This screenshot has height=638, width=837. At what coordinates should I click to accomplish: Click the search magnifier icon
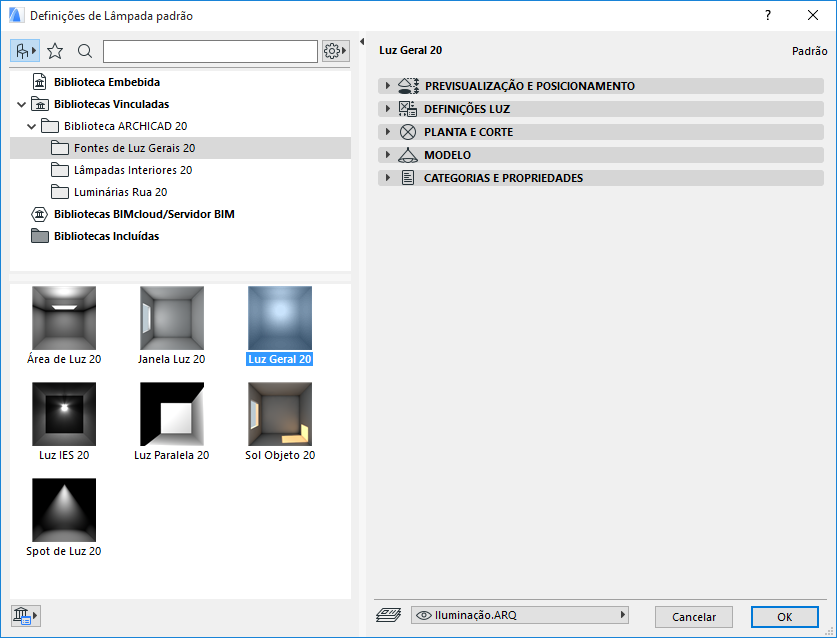(x=84, y=51)
